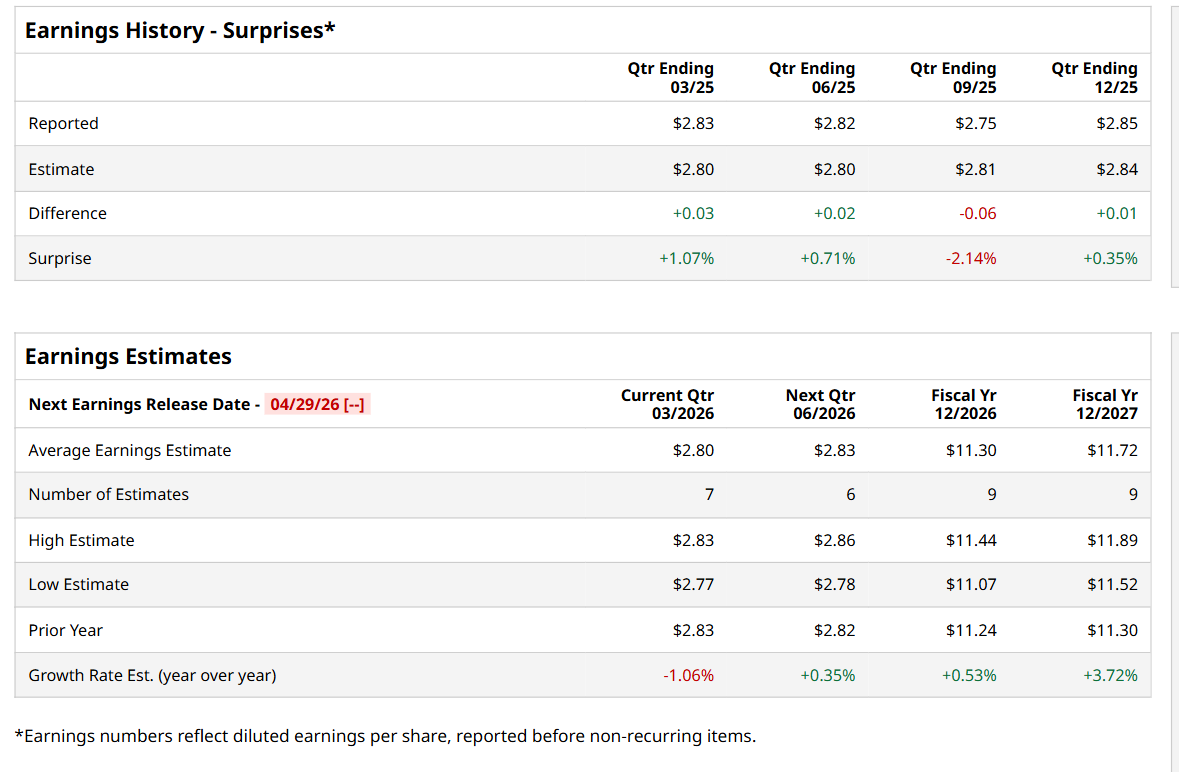The image size is (1179, 772).
Task: Click the $11.07 low estimate value
Action: point(971,584)
